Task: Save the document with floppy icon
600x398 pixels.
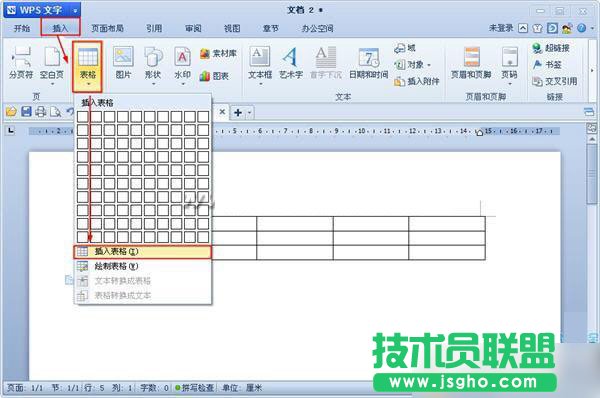Action: (x=26, y=112)
